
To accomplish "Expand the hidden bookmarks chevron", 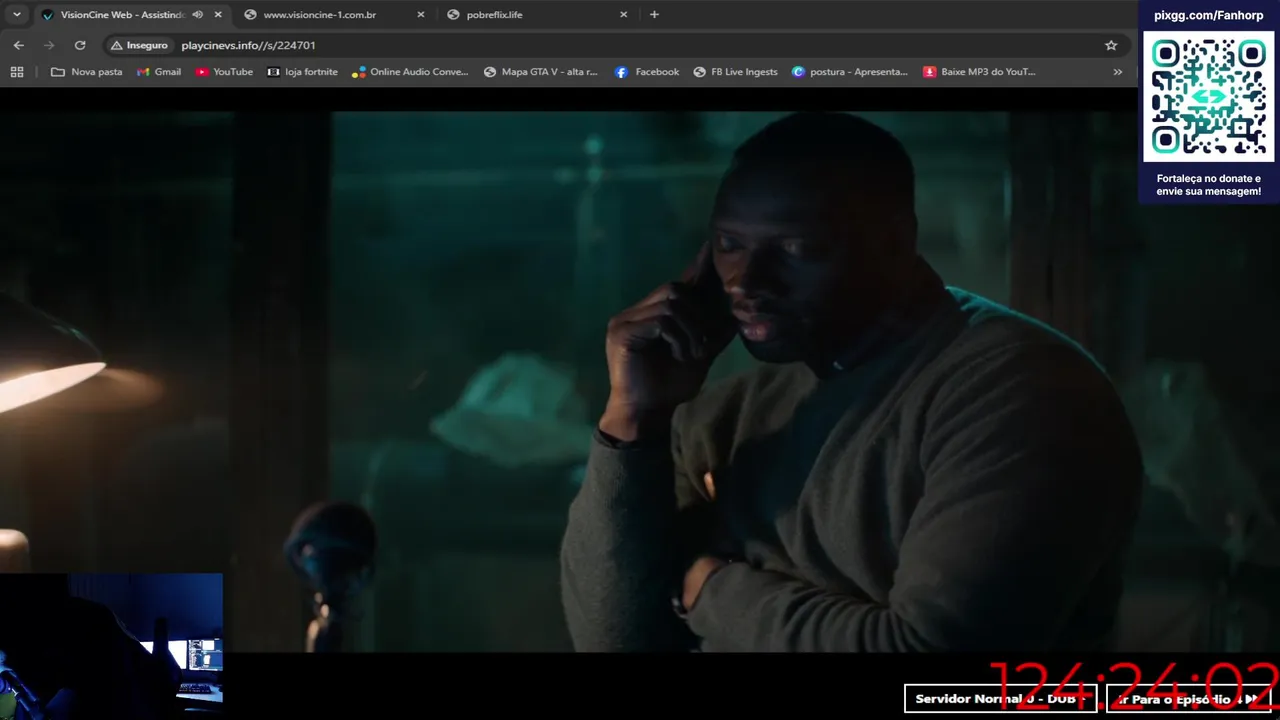I will coord(1117,72).
